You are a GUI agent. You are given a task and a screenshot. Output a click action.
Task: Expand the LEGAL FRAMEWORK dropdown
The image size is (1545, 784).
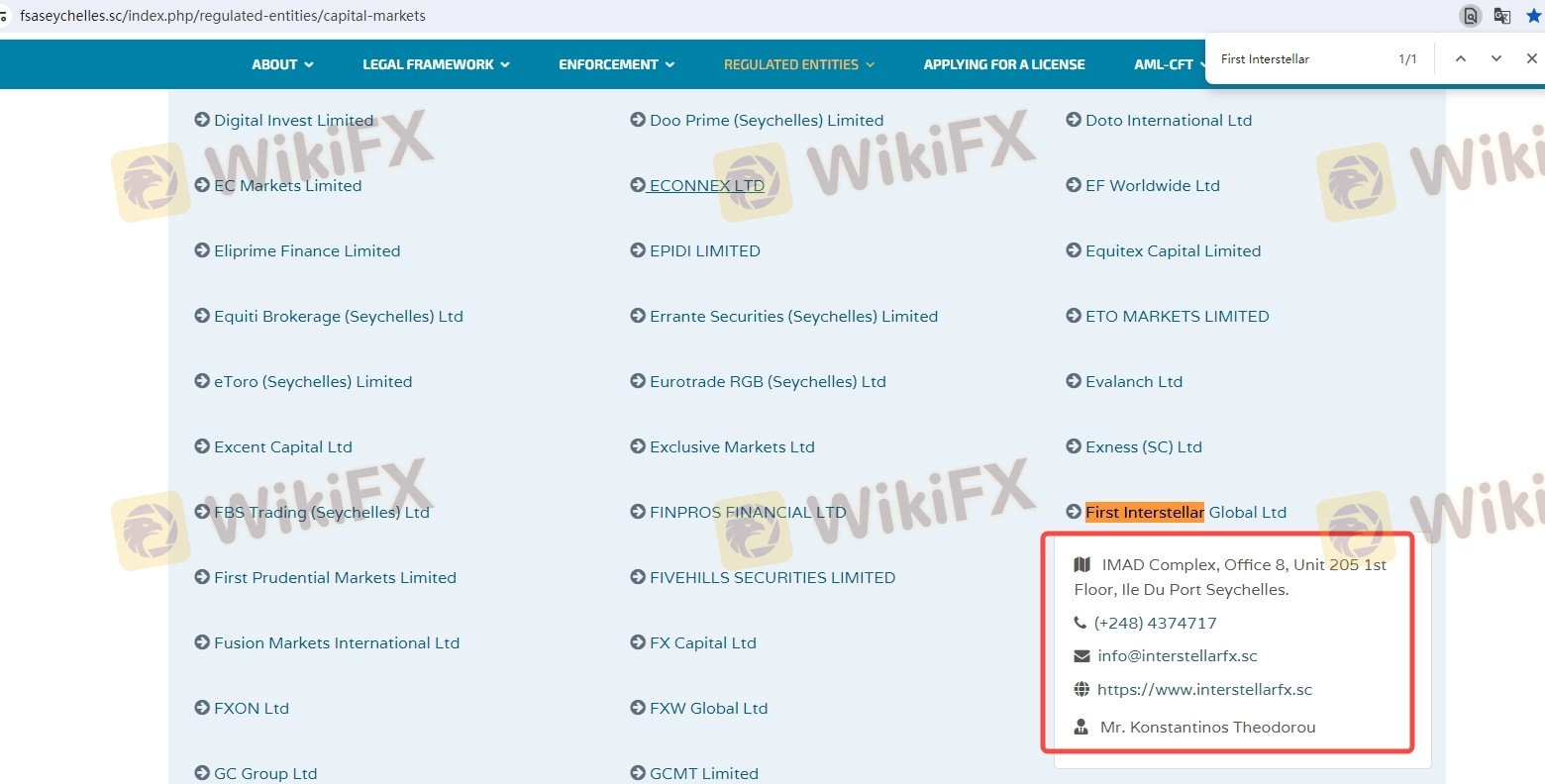[436, 64]
